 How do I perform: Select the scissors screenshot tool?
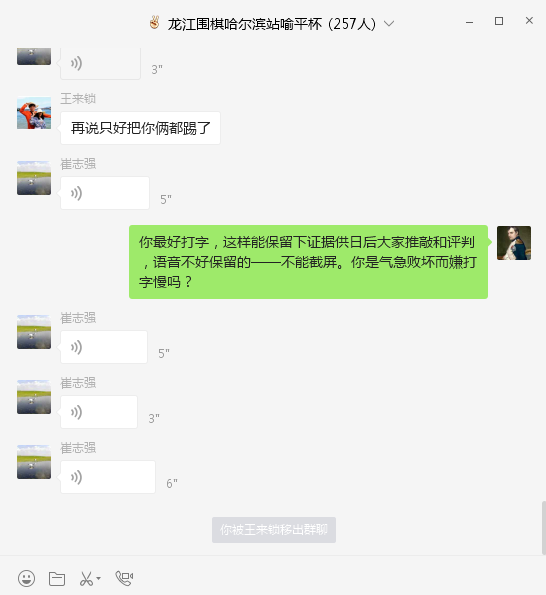point(87,579)
